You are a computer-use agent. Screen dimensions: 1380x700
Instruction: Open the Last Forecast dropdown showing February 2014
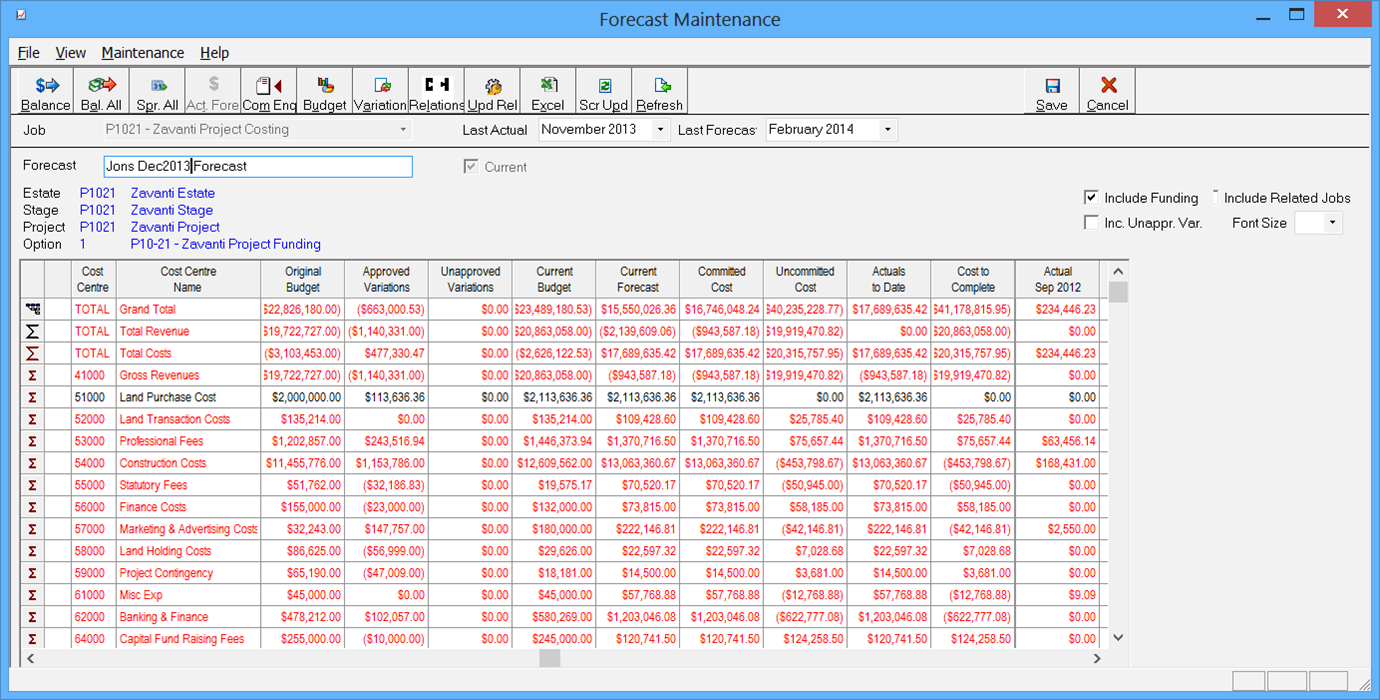coord(887,129)
